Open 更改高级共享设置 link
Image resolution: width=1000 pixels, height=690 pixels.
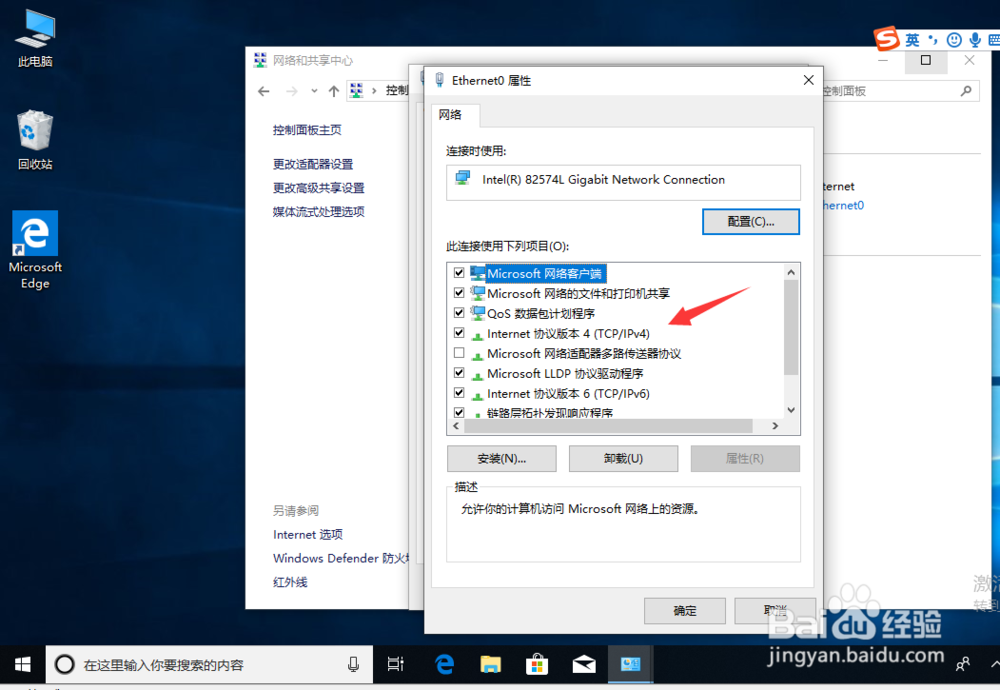[x=319, y=188]
